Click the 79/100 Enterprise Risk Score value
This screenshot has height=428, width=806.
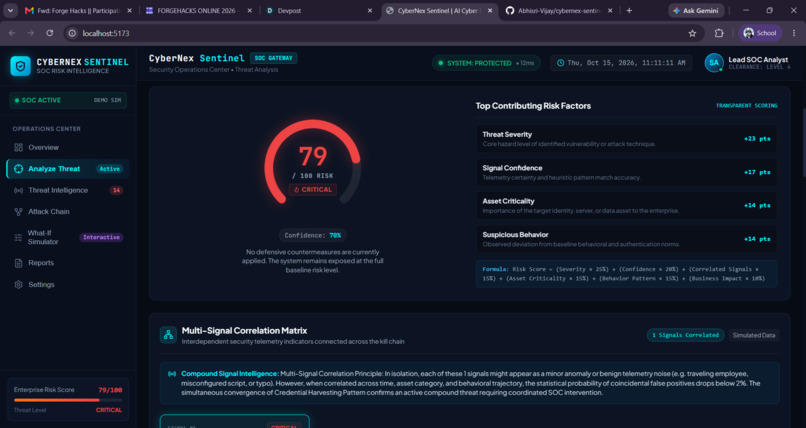[110, 390]
